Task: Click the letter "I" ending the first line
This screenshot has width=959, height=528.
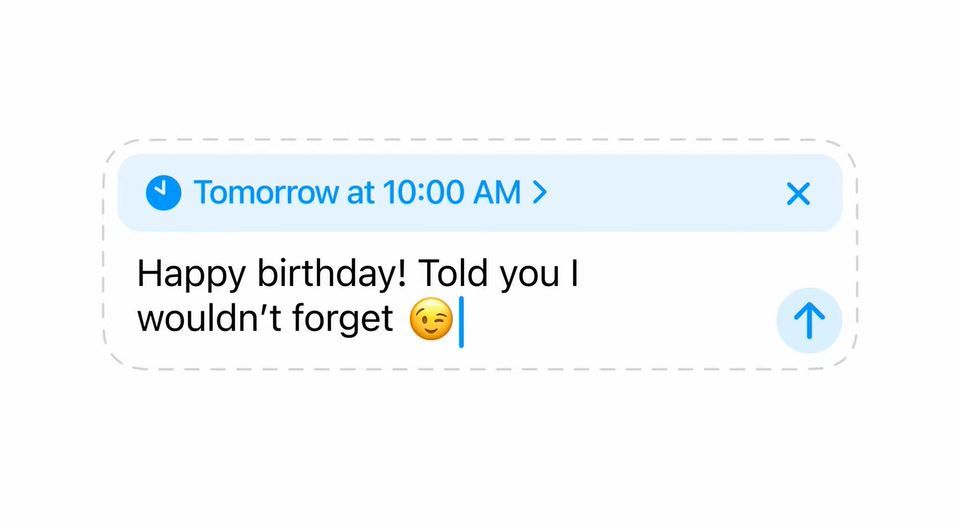Action: coord(574,273)
